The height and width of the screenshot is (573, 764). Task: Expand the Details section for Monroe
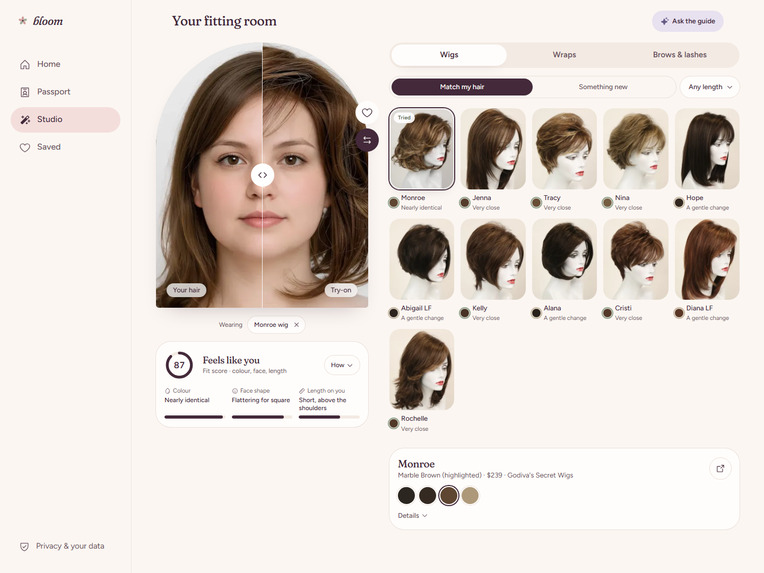tap(412, 516)
